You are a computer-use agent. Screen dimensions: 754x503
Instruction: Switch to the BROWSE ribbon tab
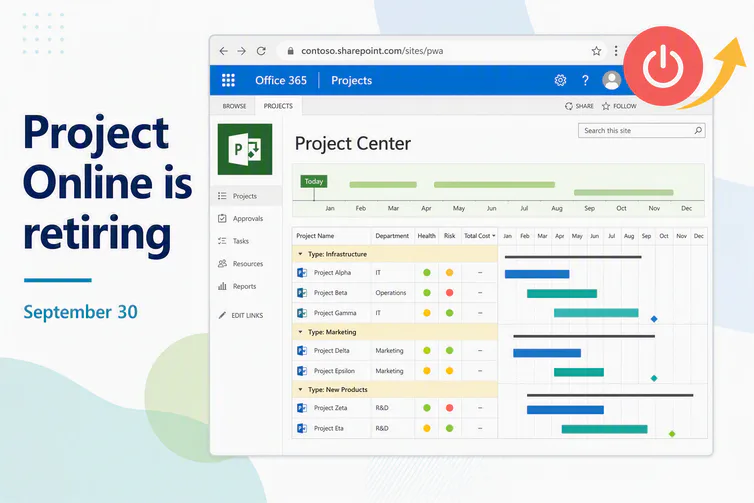coord(234,106)
